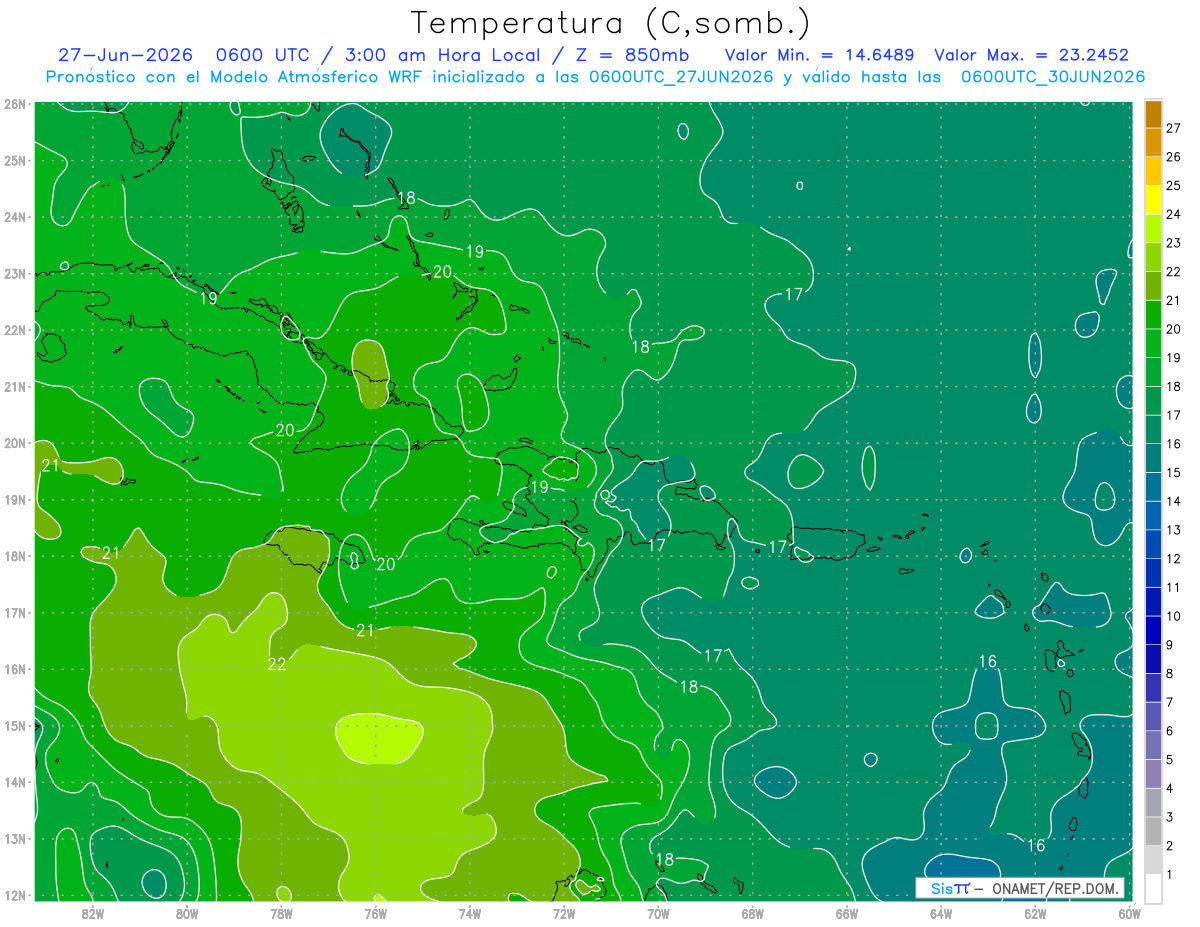
Task: Click the '7' value on the color legend
Action: pos(1170,702)
